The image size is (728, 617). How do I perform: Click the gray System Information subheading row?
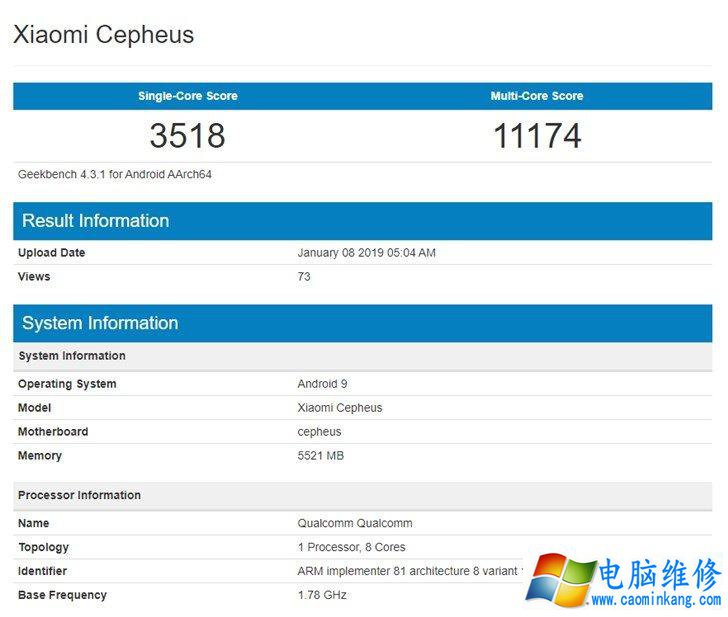pos(363,356)
